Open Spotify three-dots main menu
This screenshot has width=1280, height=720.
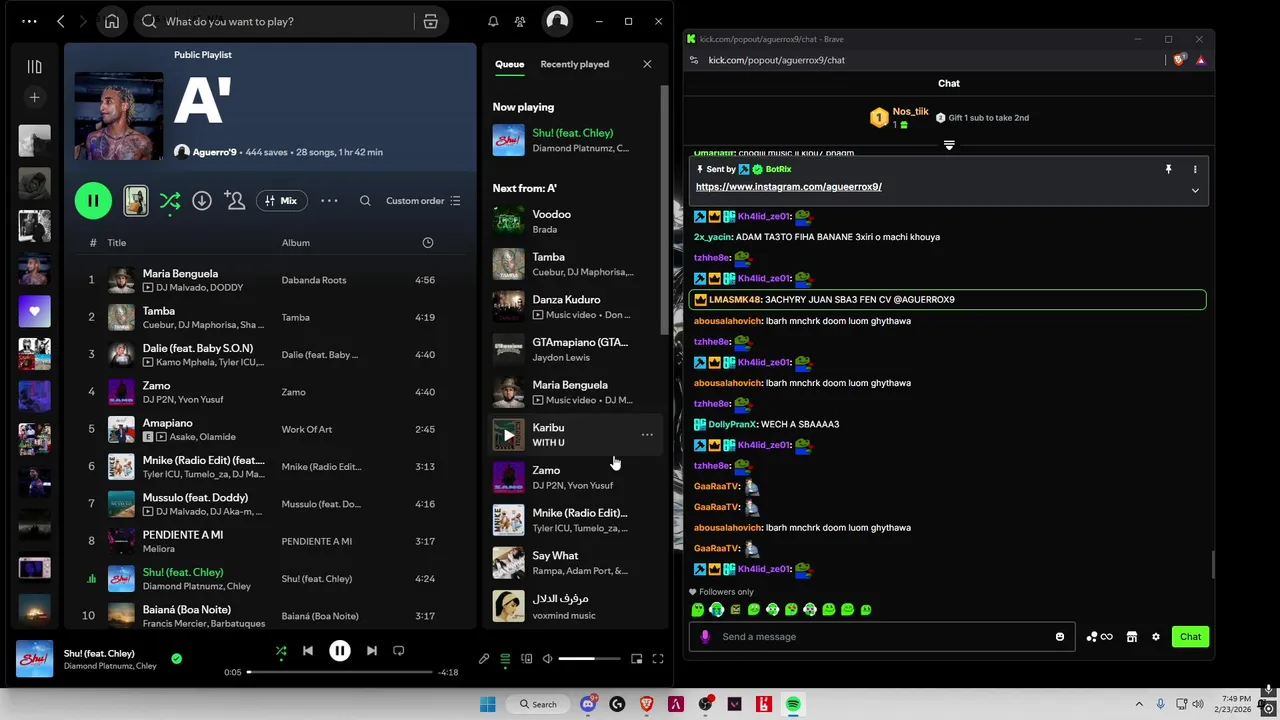pos(29,21)
